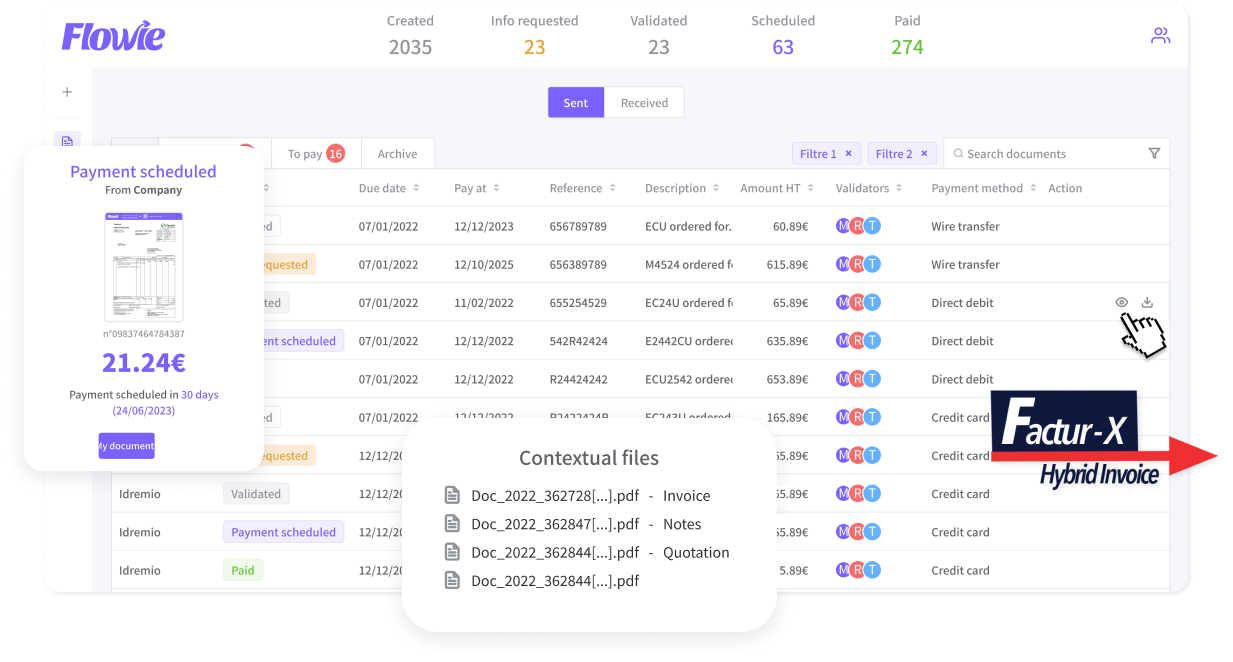Click the My document button
The width and height of the screenshot is (1233, 662).
point(126,446)
